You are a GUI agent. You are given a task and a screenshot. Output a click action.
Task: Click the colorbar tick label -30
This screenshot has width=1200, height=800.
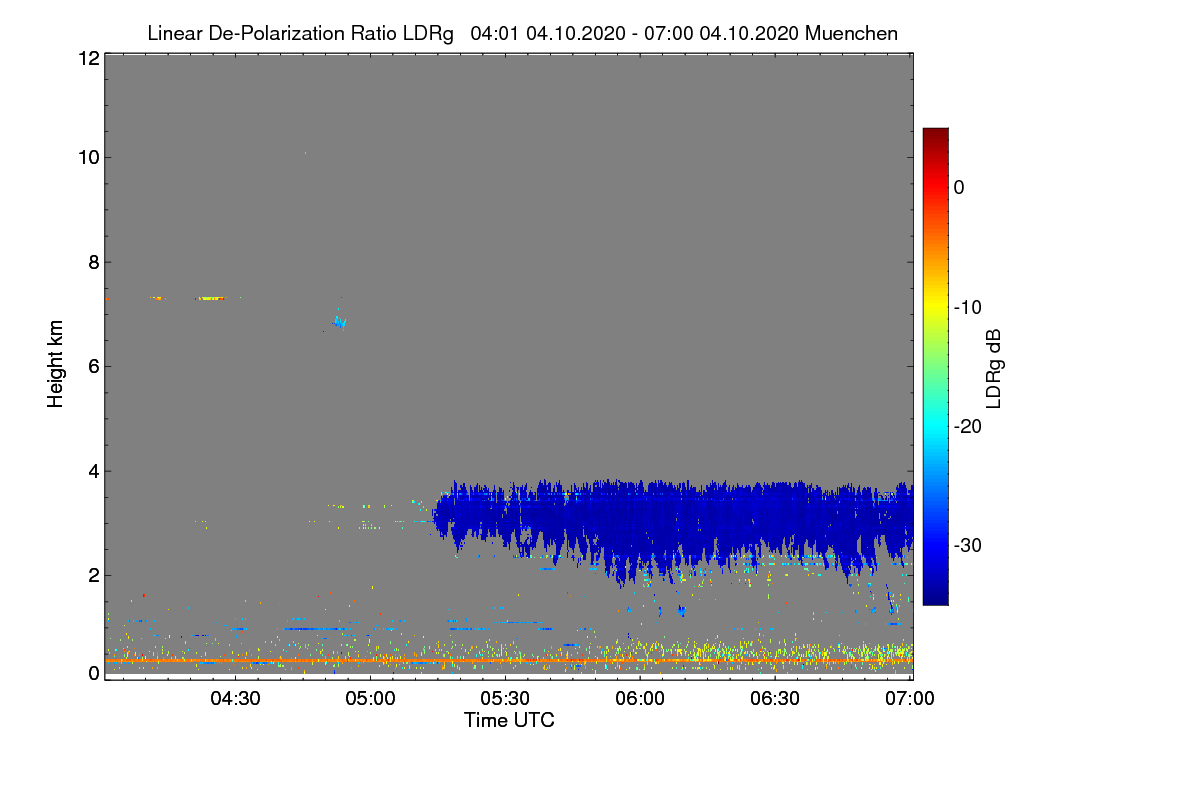[969, 545]
